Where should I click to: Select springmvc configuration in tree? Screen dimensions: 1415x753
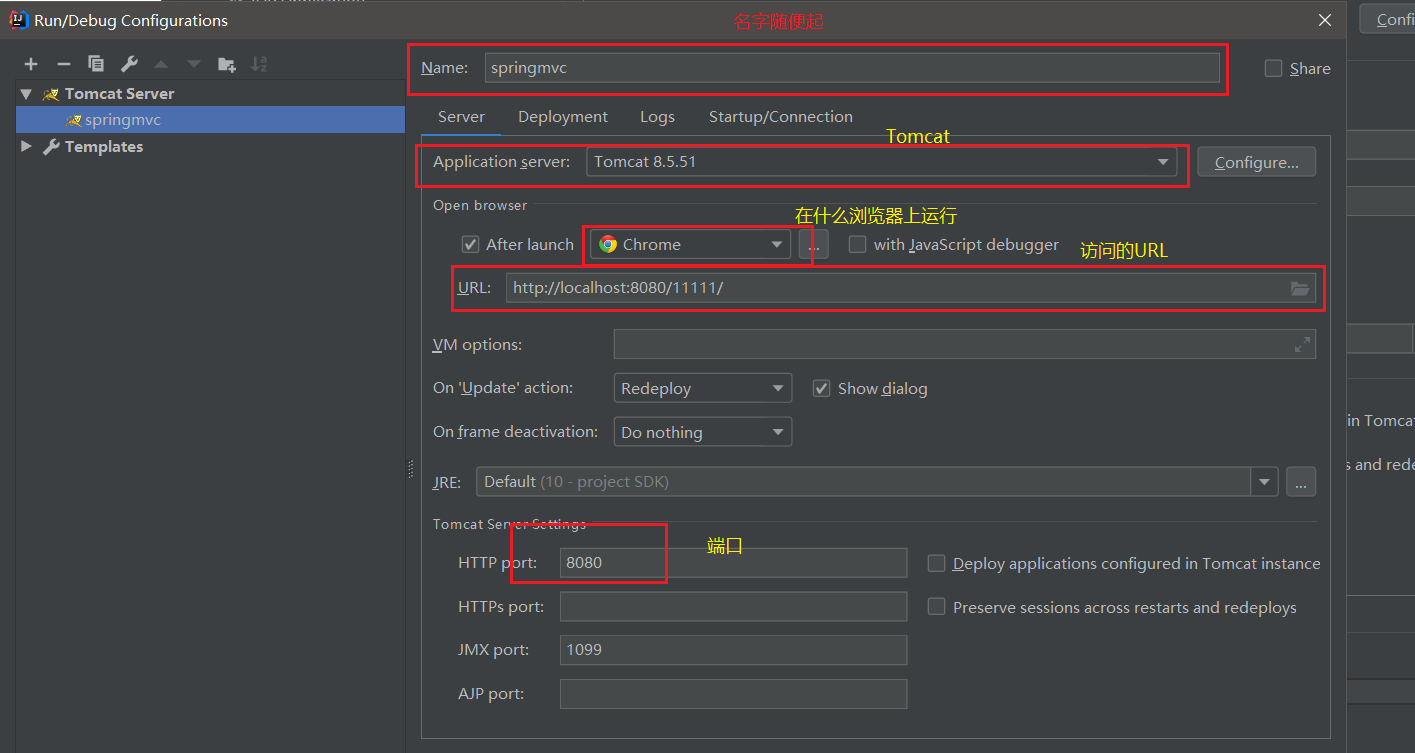point(210,120)
